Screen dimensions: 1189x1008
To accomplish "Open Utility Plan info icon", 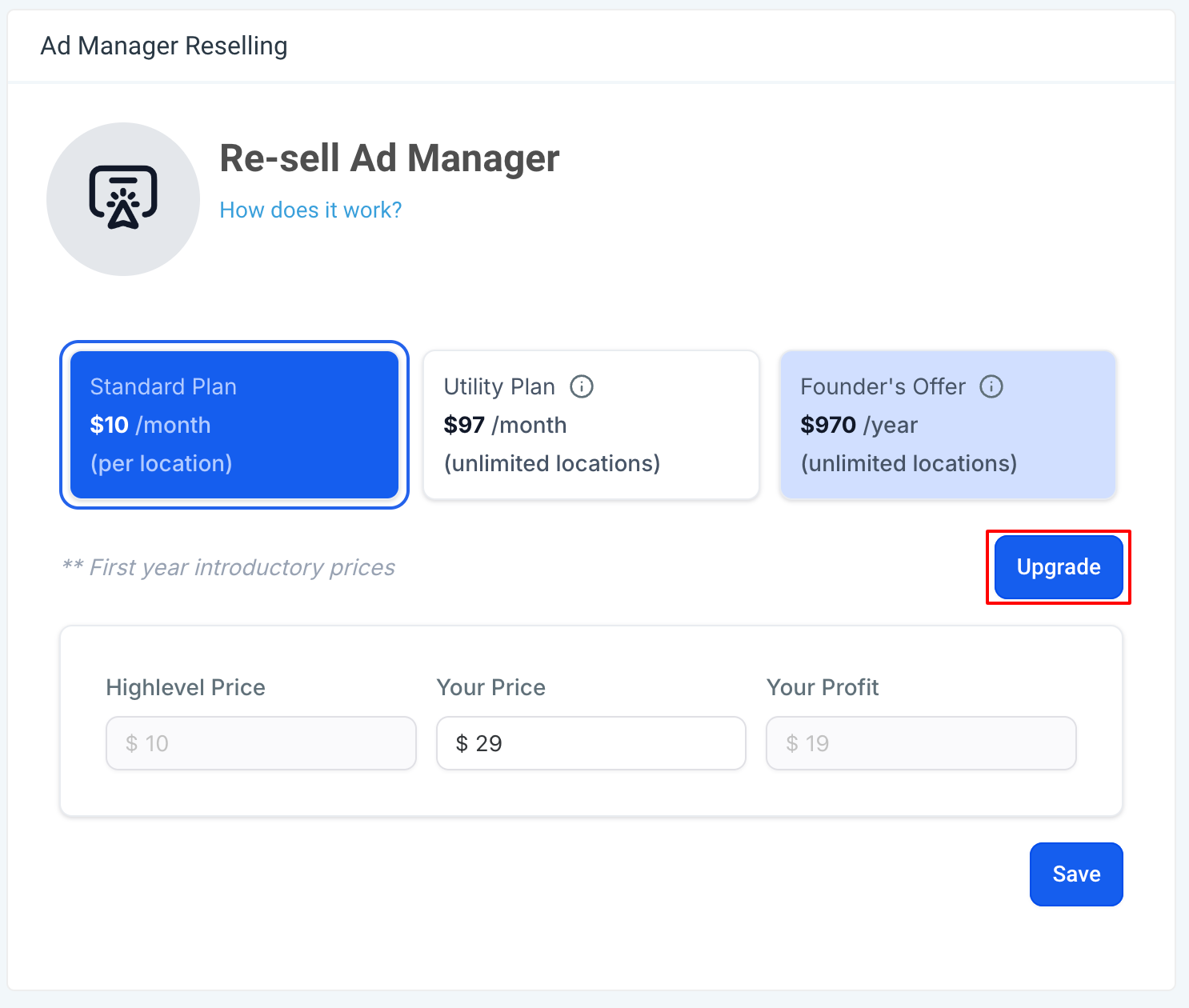I will pyautogui.click(x=582, y=387).
